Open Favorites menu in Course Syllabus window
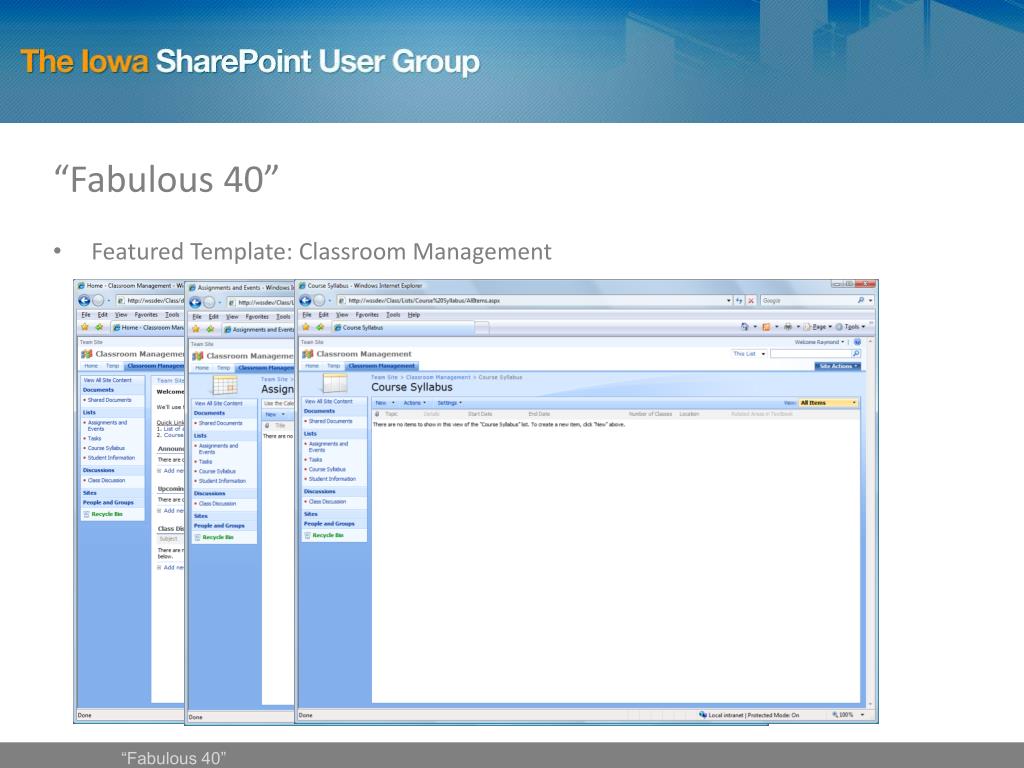Image resolution: width=1024 pixels, height=768 pixels. click(367, 314)
